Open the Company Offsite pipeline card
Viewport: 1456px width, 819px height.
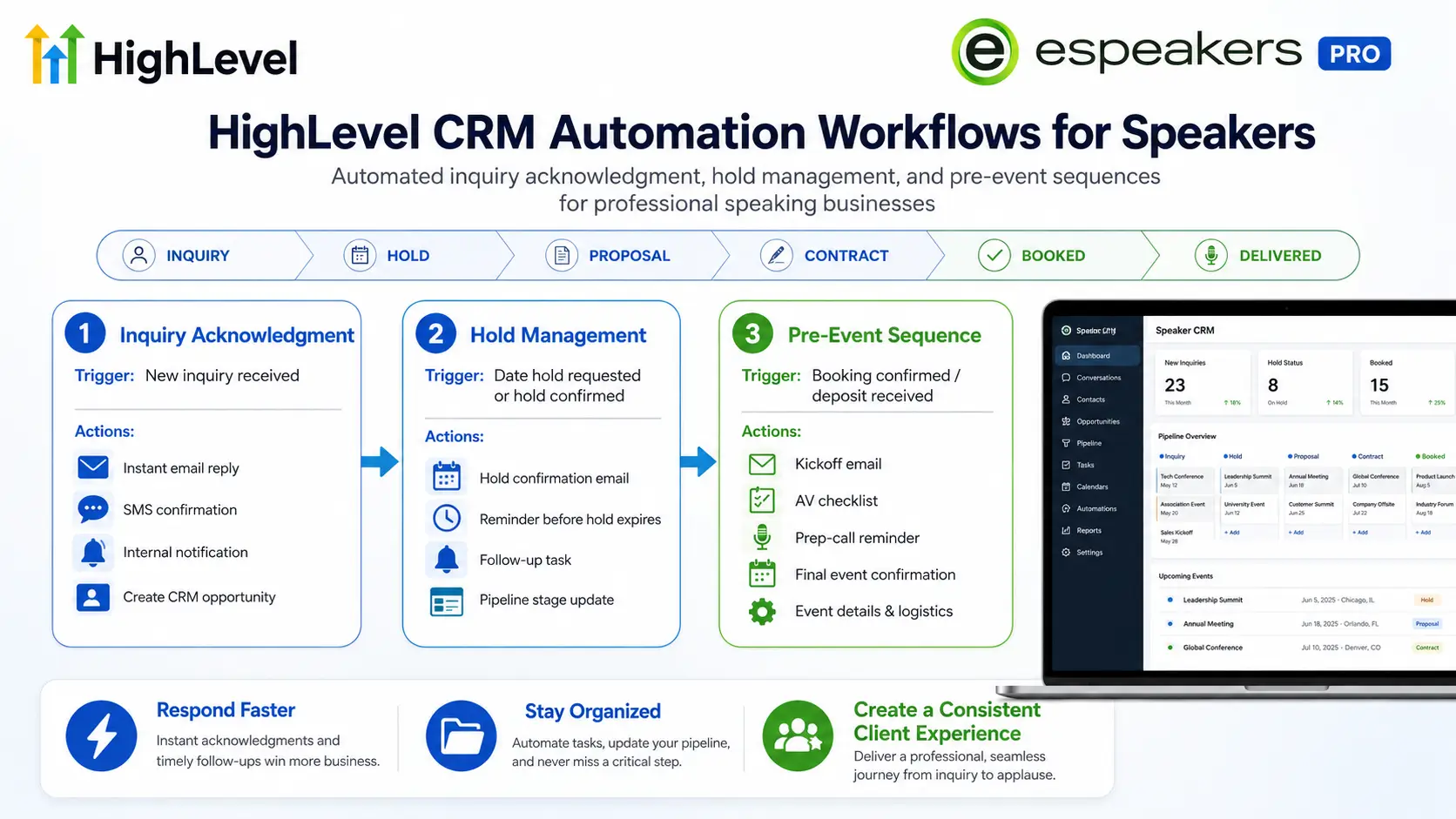[x=1377, y=508]
